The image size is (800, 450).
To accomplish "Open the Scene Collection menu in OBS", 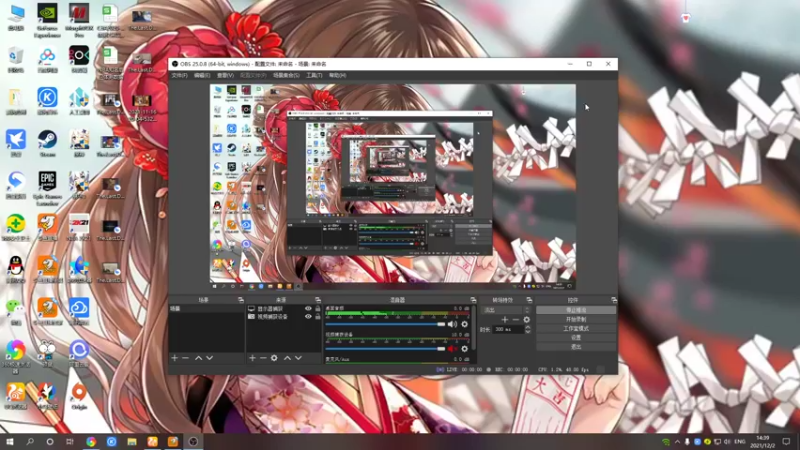I will click(286, 75).
